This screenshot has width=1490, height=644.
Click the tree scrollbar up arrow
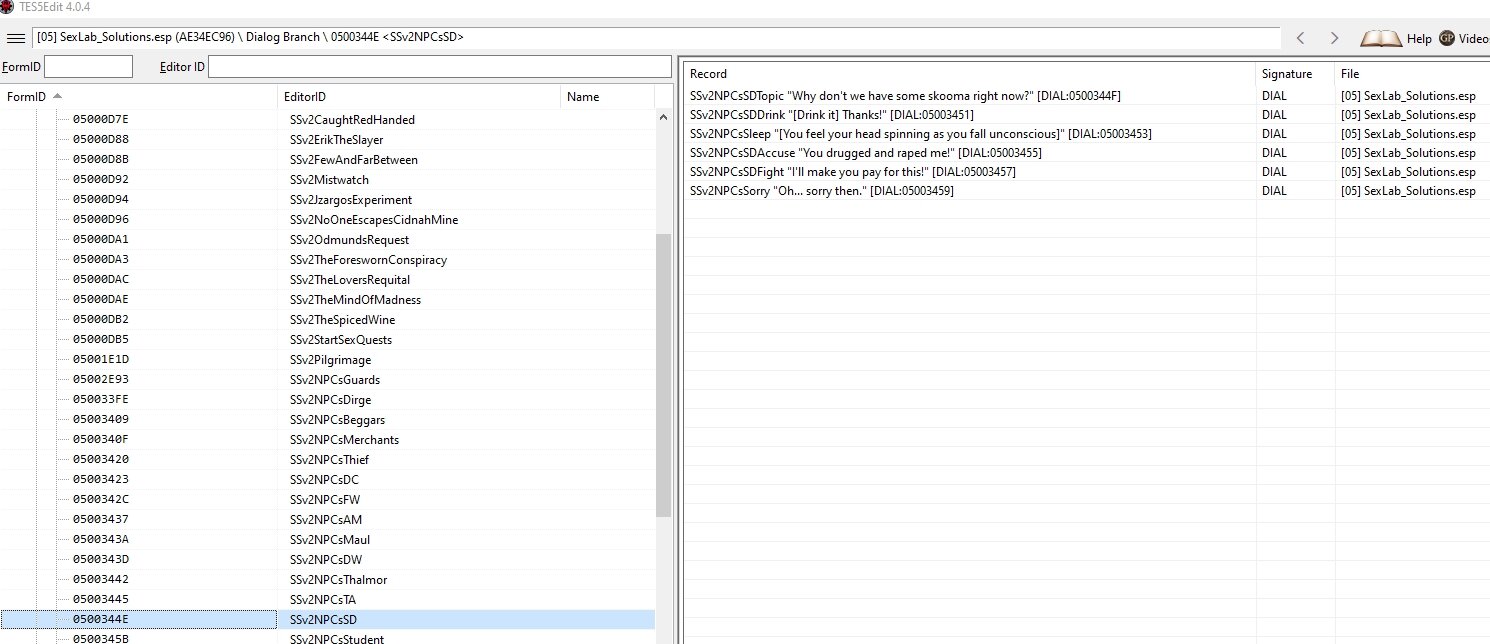pos(663,117)
